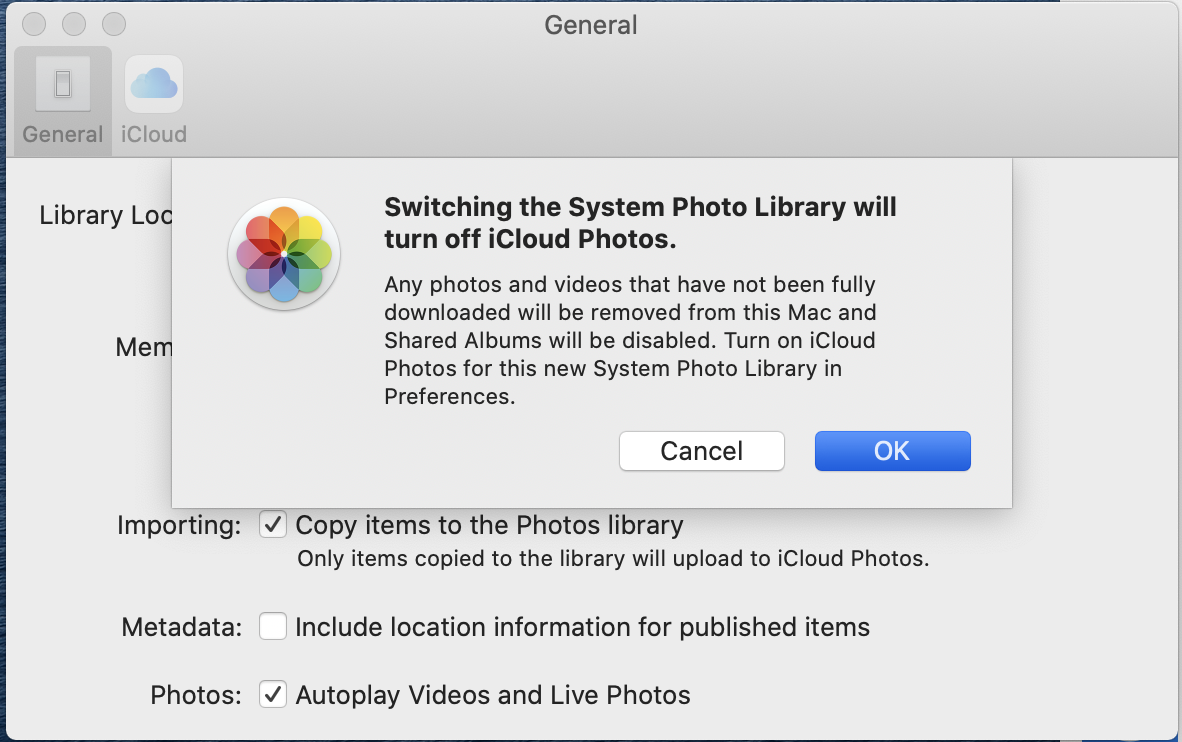This screenshot has height=742, width=1182.
Task: Click the General light-switch toolbar icon
Action: click(63, 84)
